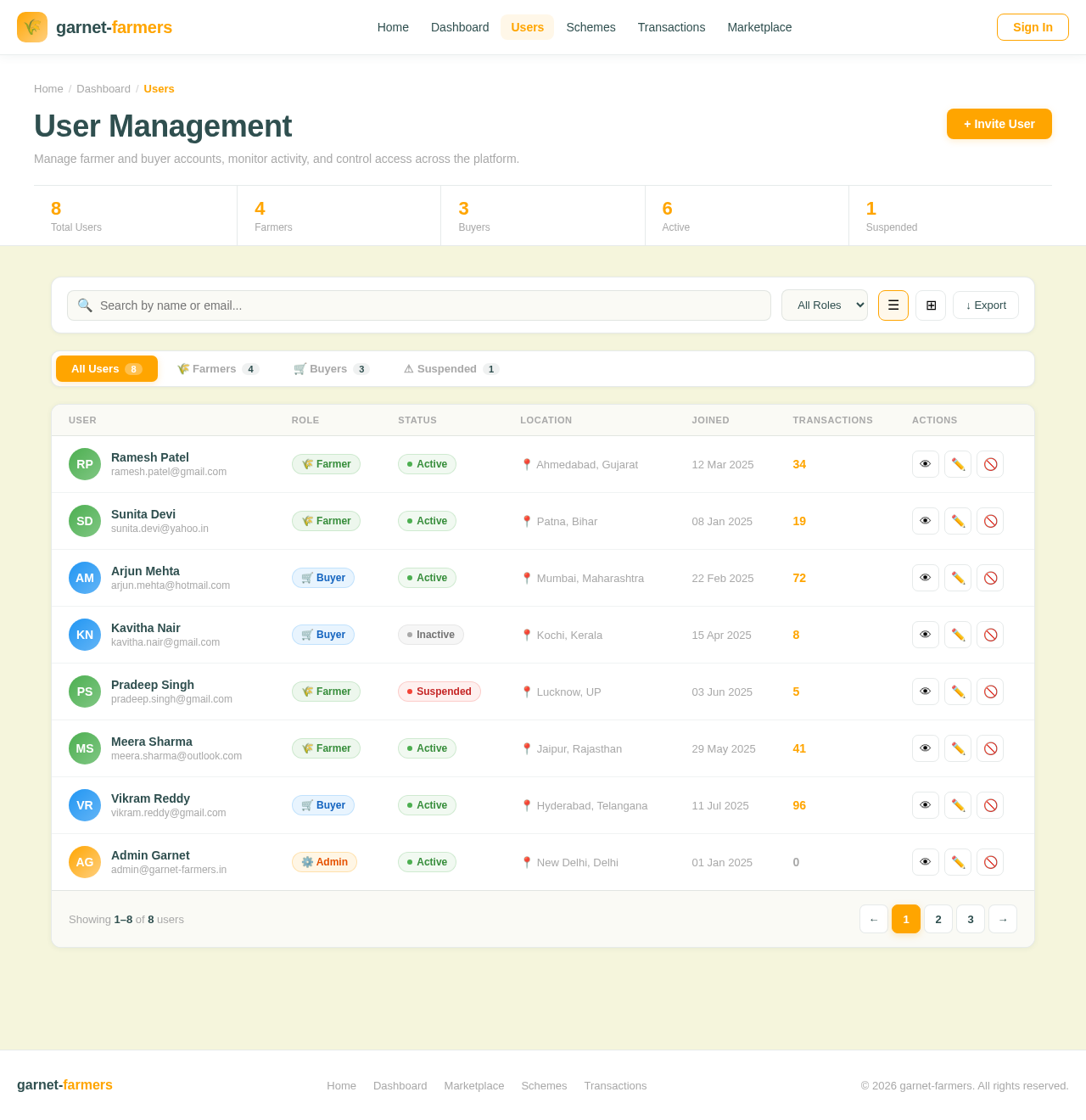Edit Vikram Reddy pencil icon
The height and width of the screenshot is (1120, 1086).
958,805
